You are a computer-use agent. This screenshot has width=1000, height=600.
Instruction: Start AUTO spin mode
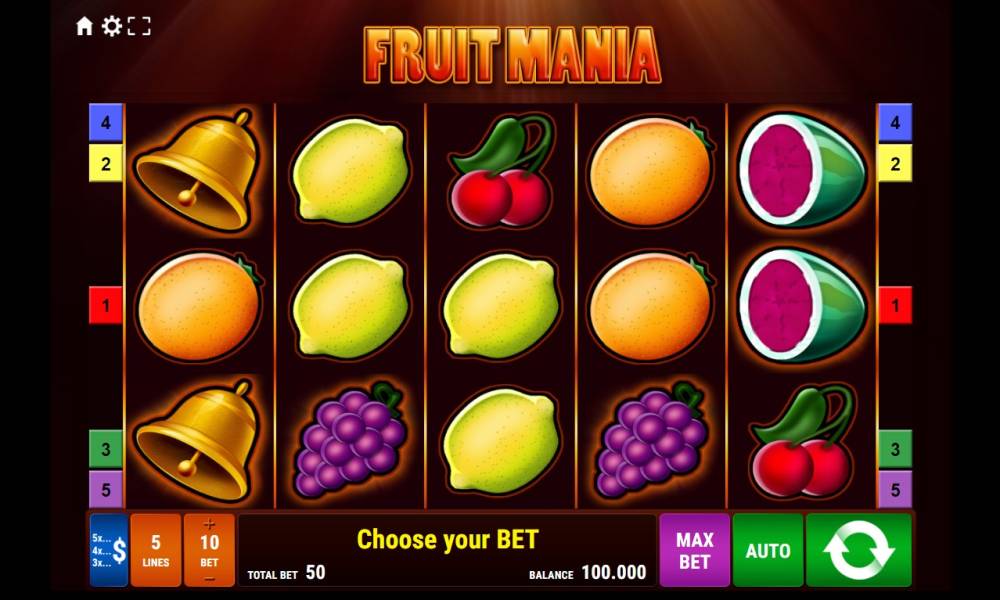pyautogui.click(x=768, y=550)
